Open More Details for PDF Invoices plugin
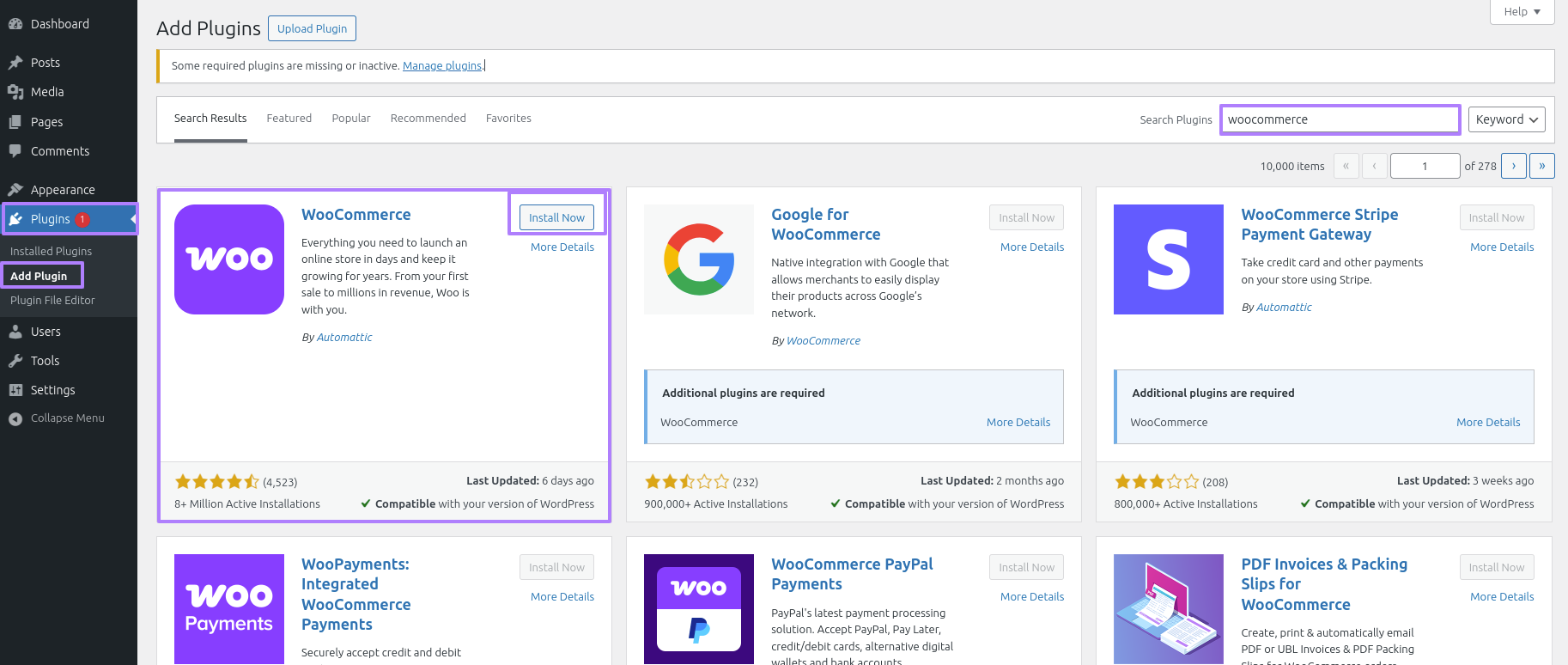This screenshot has width=1568, height=665. click(1502, 597)
